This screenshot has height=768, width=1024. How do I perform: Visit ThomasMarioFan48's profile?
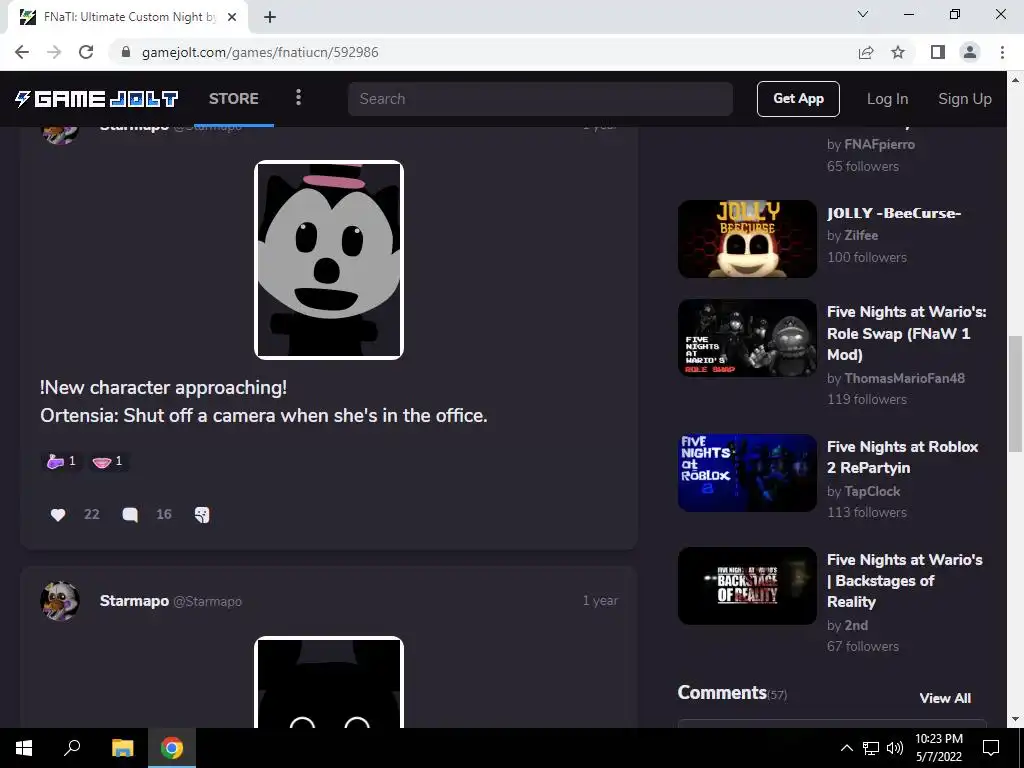click(904, 378)
